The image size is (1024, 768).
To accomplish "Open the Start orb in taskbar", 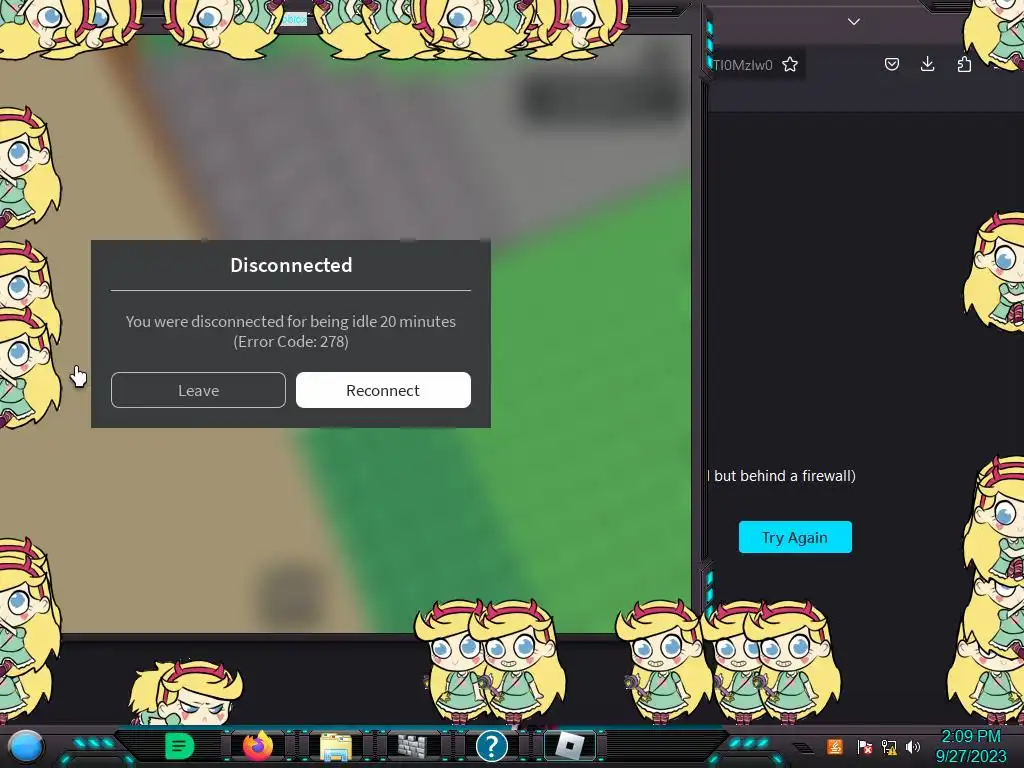I will [25, 746].
